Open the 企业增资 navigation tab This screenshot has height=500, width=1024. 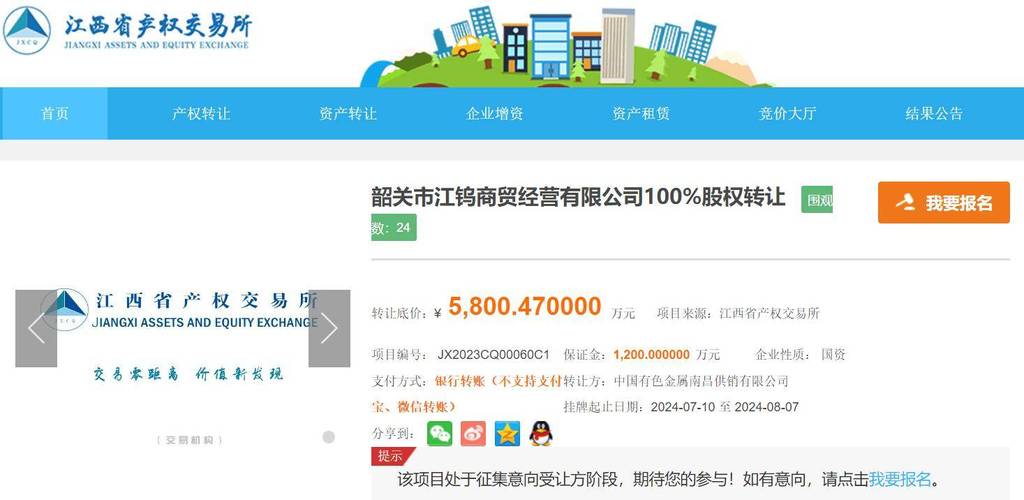pyautogui.click(x=494, y=114)
